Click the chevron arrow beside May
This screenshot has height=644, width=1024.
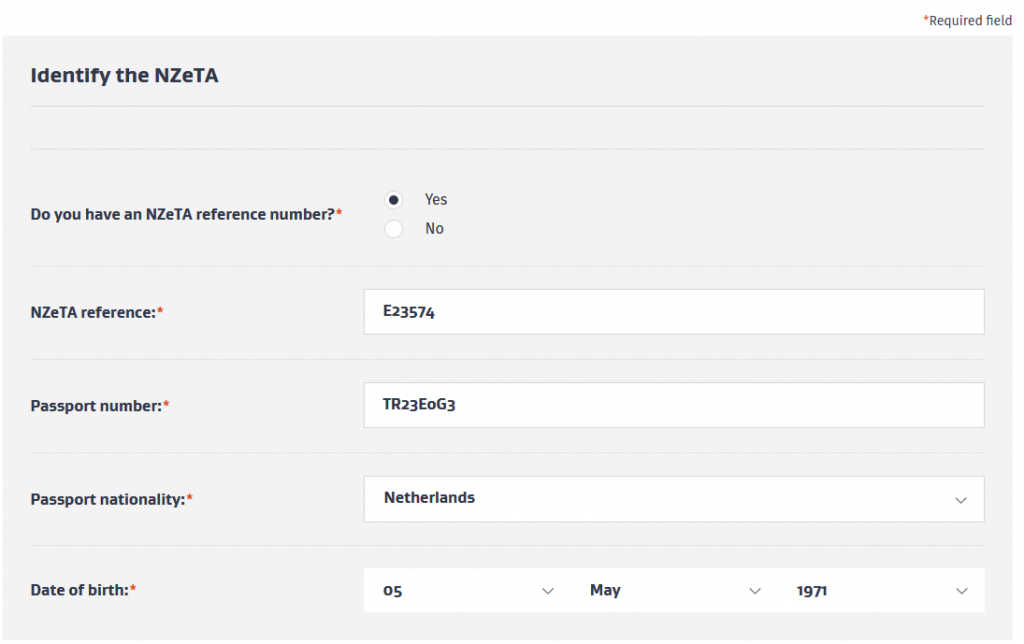(755, 591)
